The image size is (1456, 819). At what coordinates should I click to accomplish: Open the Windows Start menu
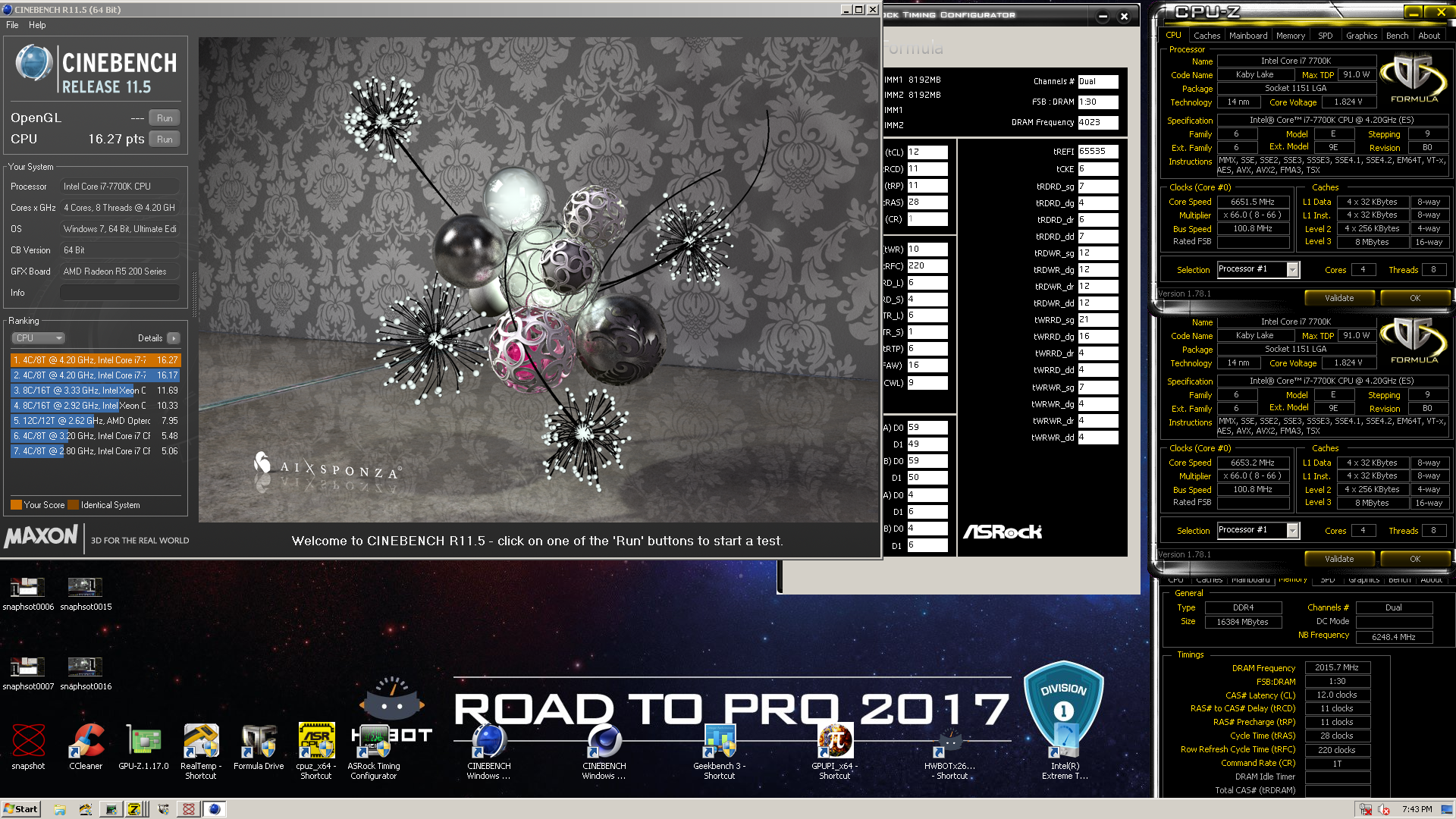point(20,809)
